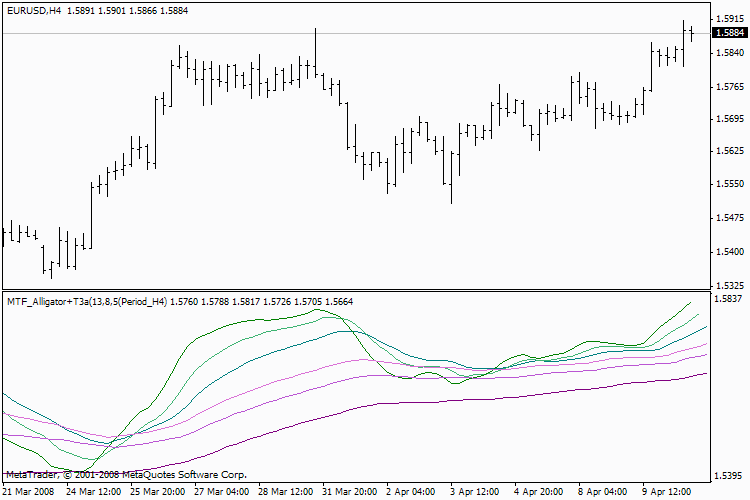Select the 25 Mar 20:00 time label
This screenshot has width=750, height=500.
157,492
